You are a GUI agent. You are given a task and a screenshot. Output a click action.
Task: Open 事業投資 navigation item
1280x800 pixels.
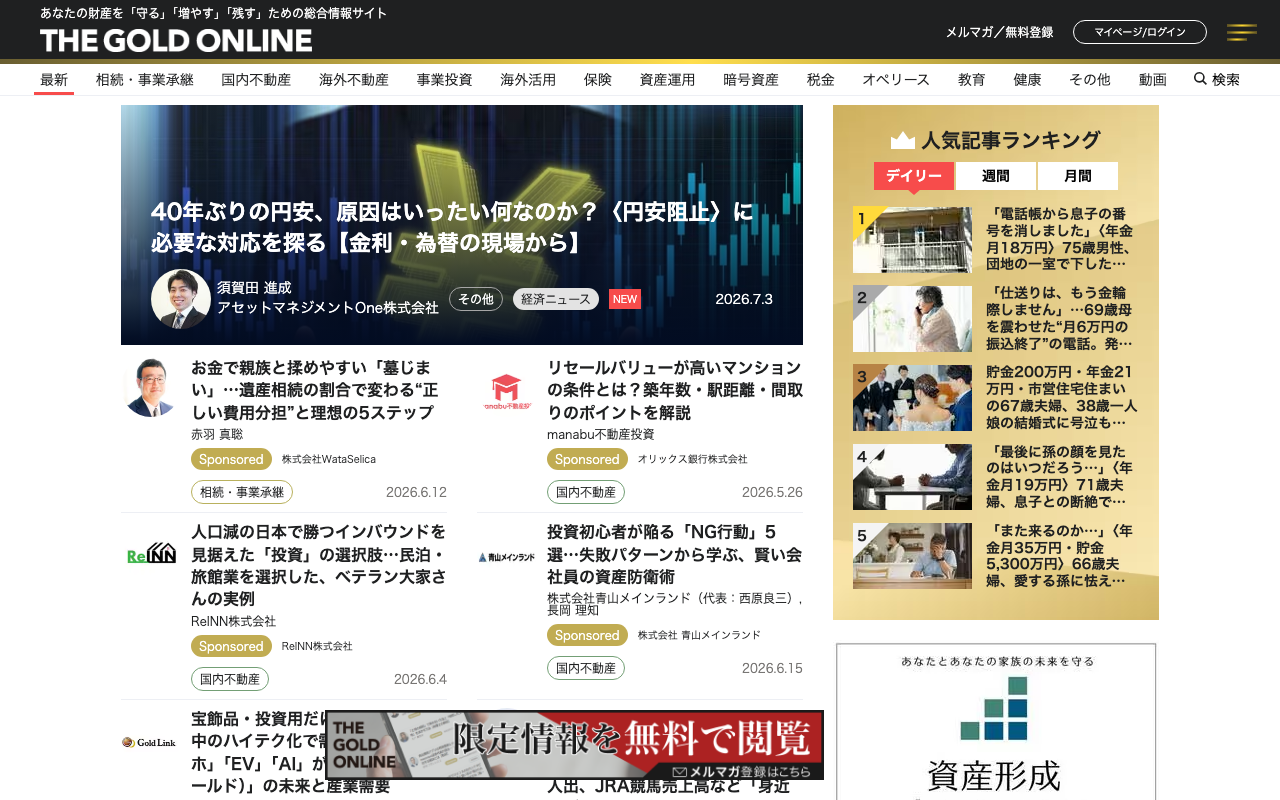coord(445,80)
